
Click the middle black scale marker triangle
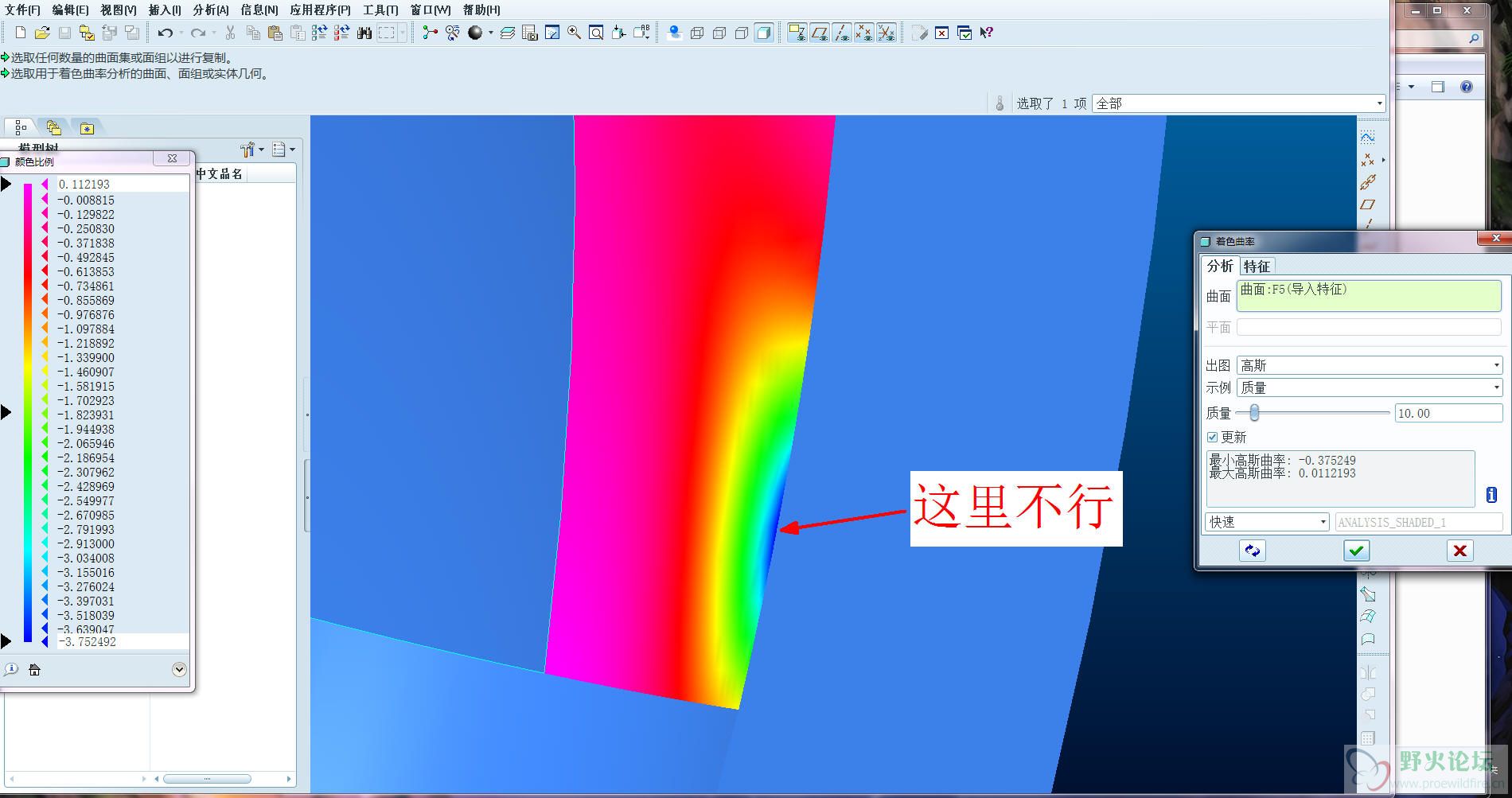click(x=6, y=412)
